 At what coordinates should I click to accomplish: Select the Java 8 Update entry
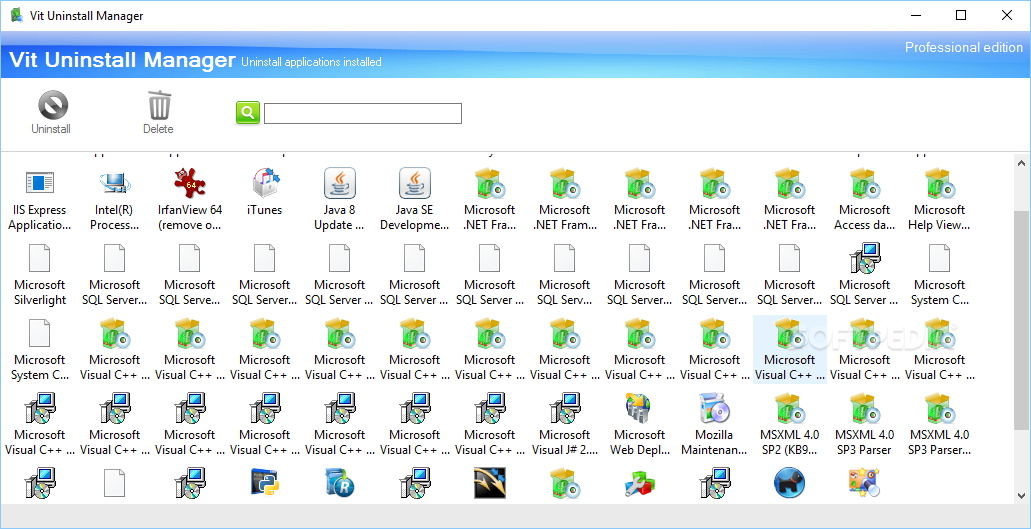(x=339, y=199)
